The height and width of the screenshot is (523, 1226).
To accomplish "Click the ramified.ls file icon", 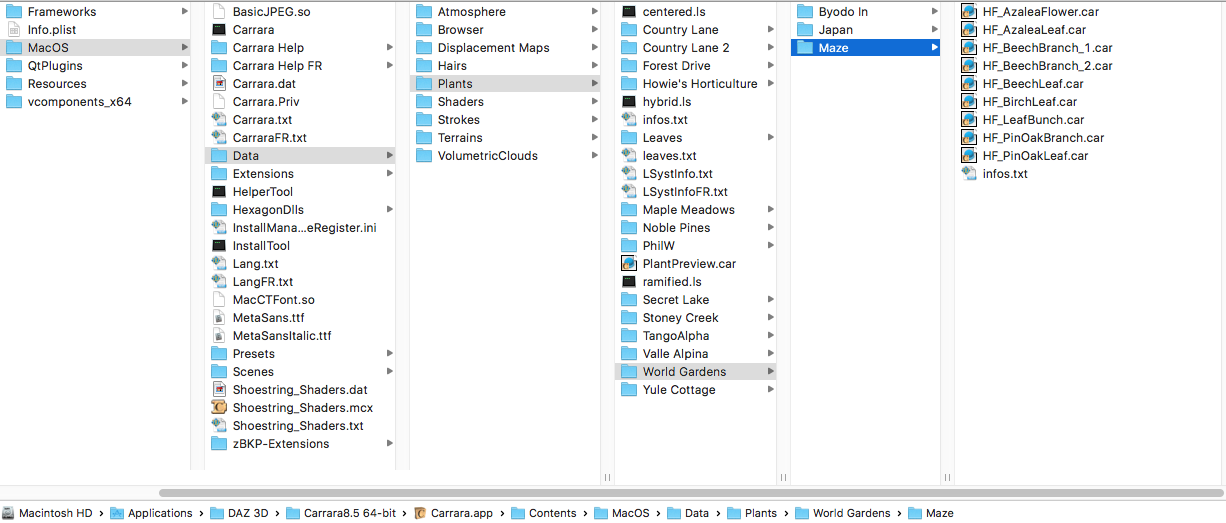I will [x=628, y=282].
